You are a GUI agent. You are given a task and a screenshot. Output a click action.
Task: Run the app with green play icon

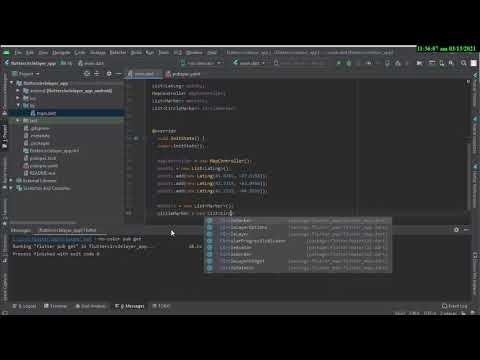339,63
